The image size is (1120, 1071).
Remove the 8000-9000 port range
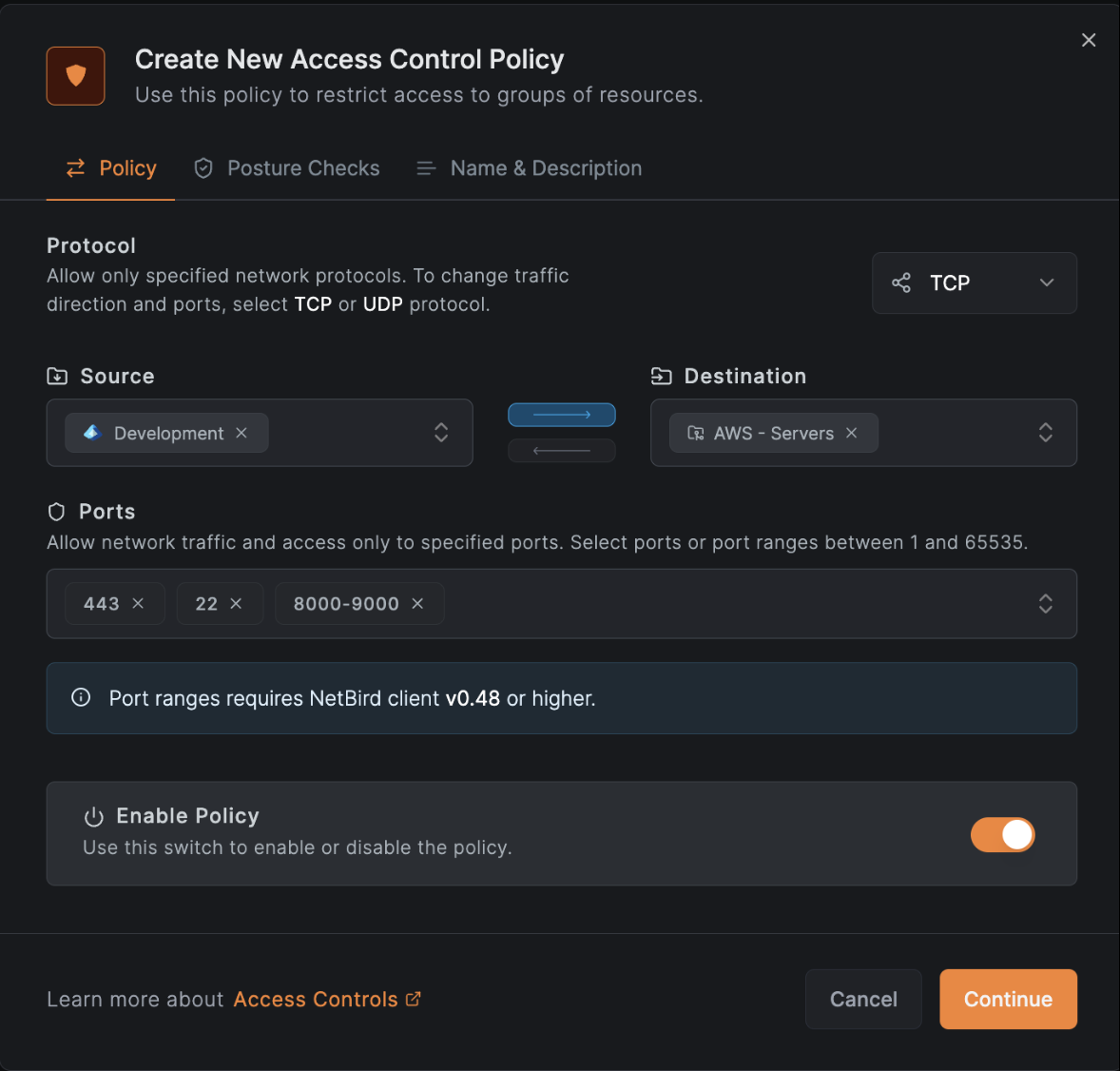[417, 604]
